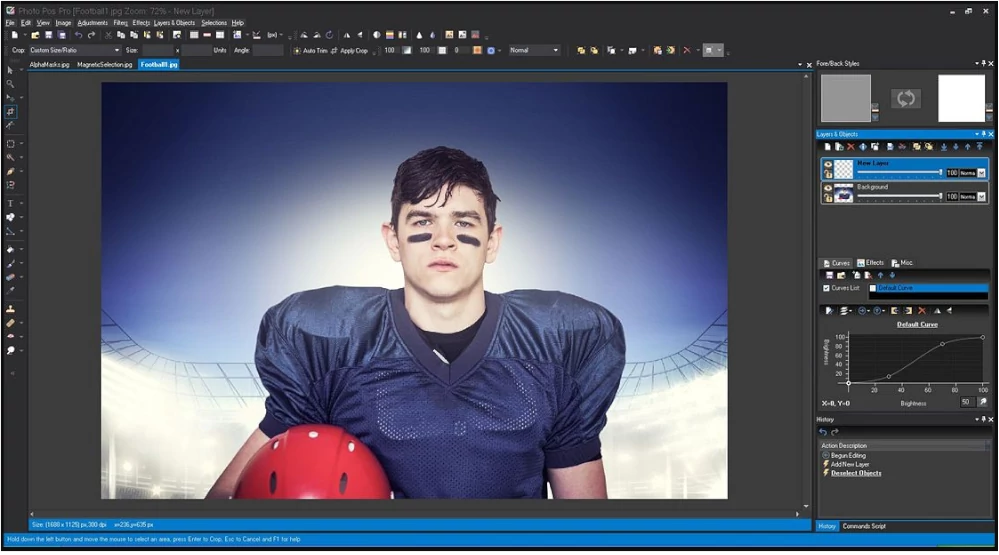Click the gray foreground color swatch

tap(845, 98)
